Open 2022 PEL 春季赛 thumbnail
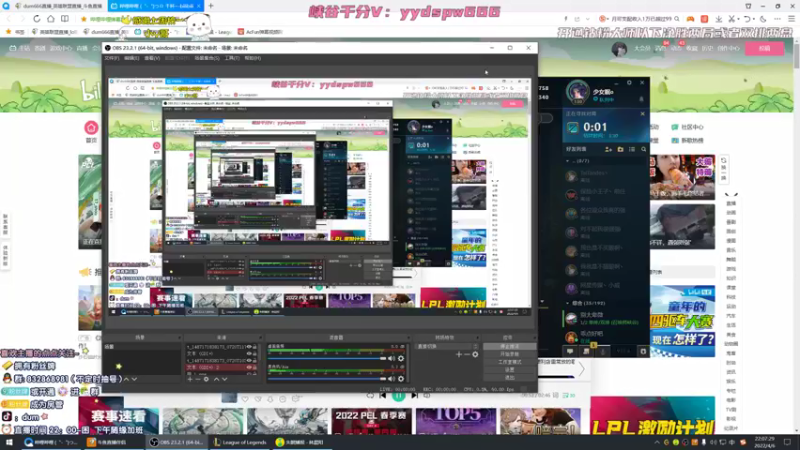This screenshot has width=800, height=450. 371,421
